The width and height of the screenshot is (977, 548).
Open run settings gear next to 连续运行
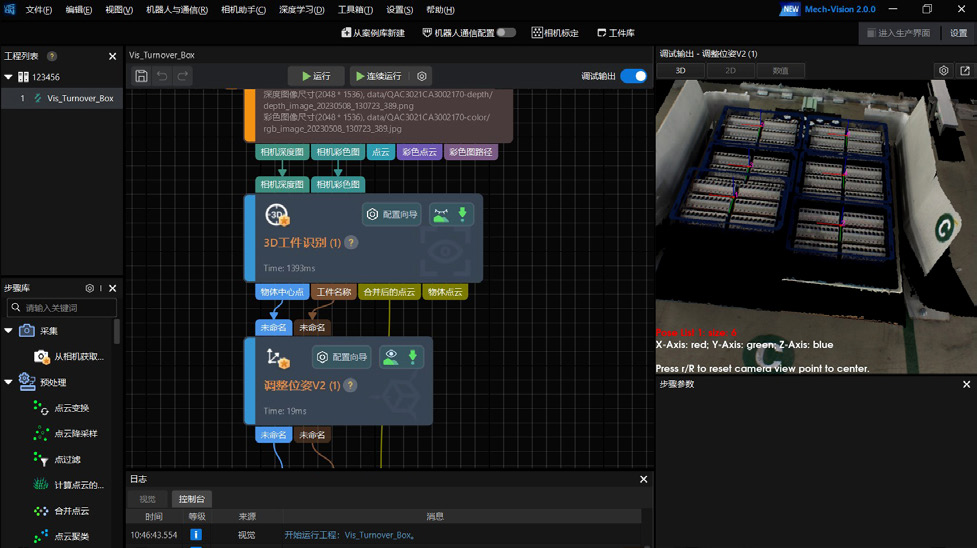(x=422, y=76)
